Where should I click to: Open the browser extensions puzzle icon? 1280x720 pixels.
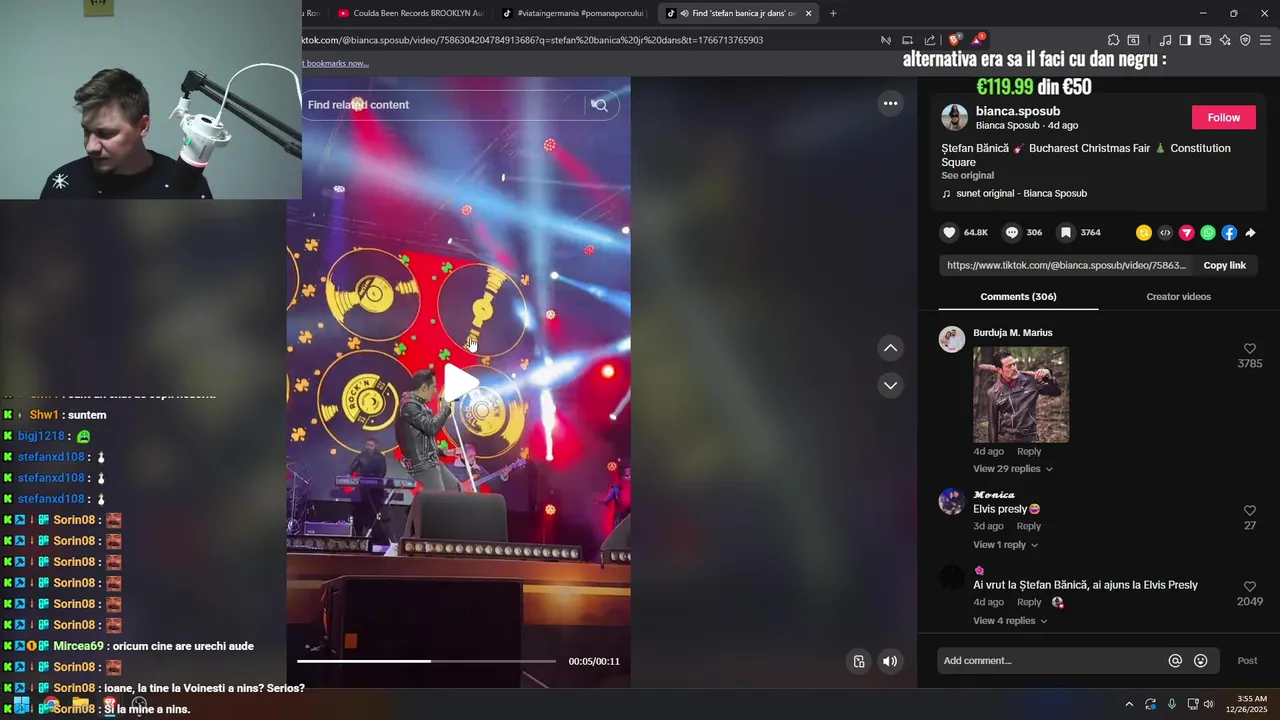pos(1113,40)
